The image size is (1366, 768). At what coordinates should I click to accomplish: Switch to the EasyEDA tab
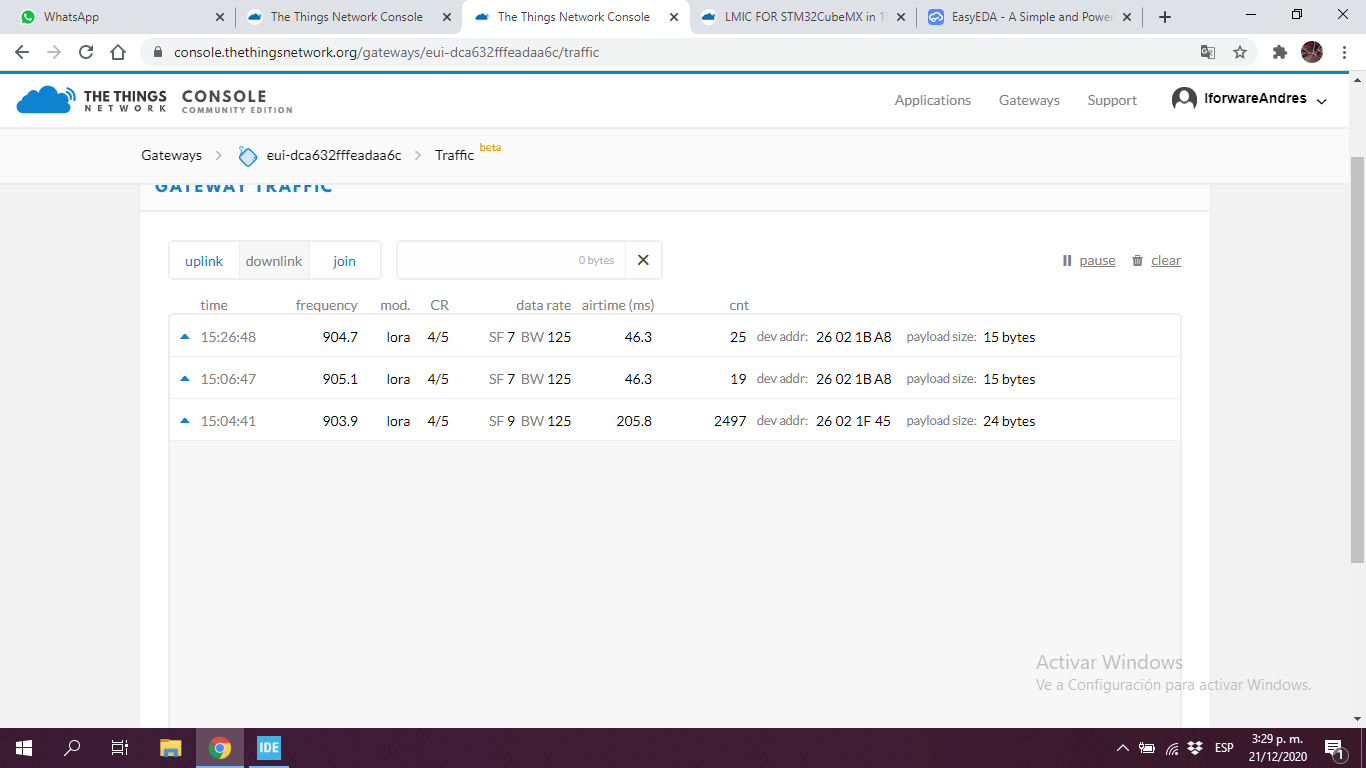point(1031,17)
